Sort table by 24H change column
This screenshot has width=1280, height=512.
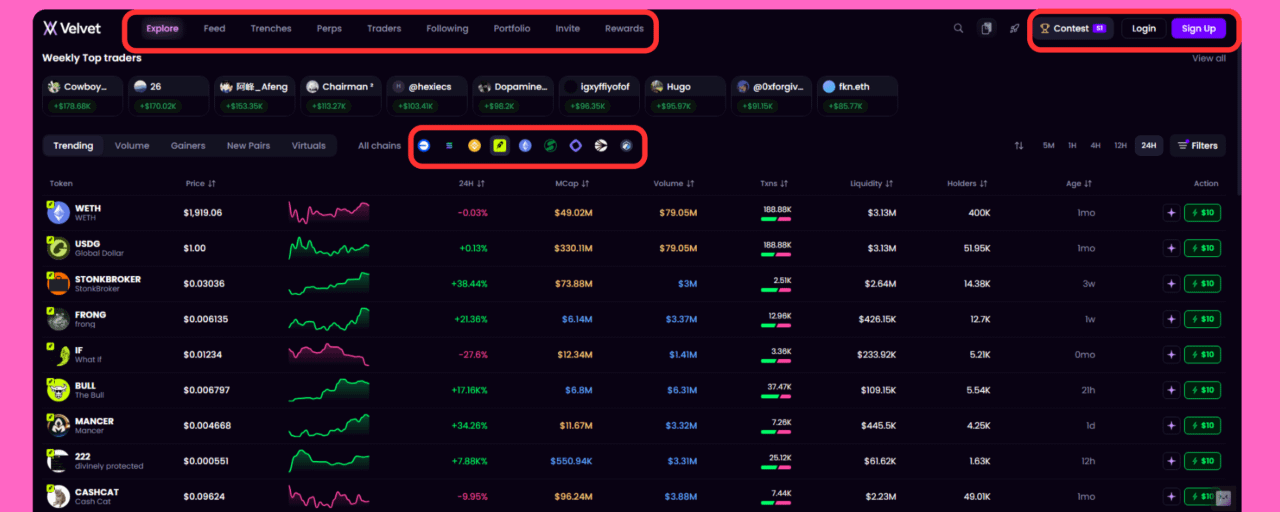472,184
